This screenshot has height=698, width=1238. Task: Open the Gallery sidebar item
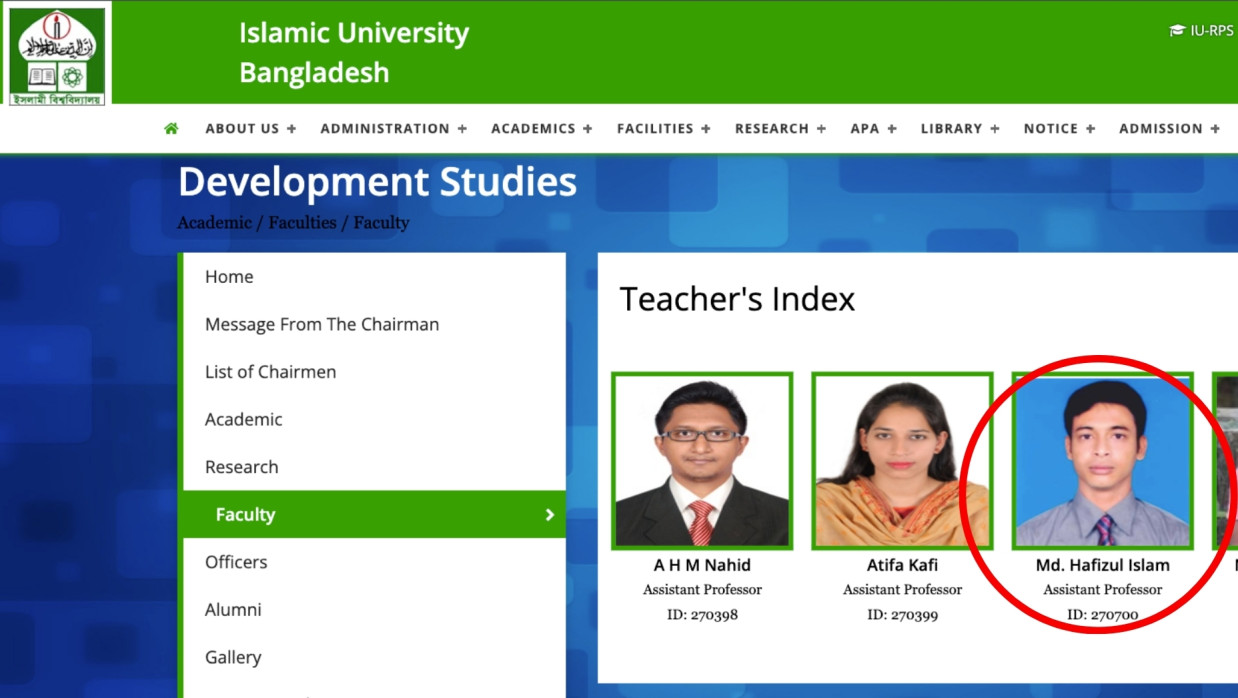(x=374, y=657)
